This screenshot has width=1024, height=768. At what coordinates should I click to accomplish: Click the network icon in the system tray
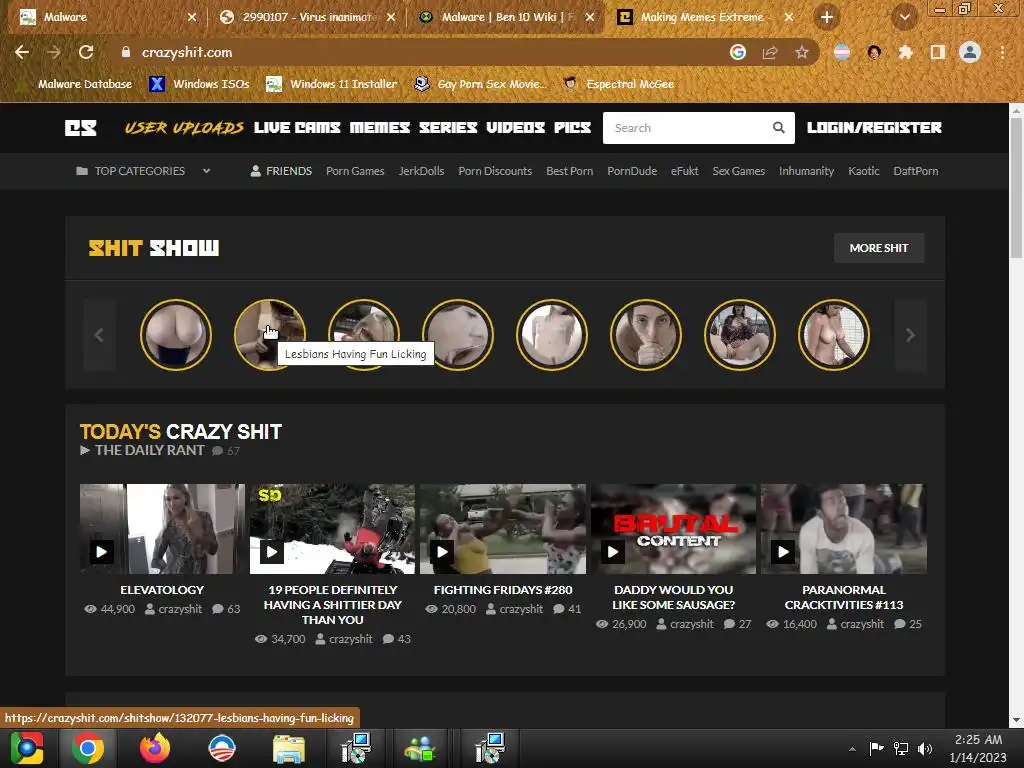901,748
